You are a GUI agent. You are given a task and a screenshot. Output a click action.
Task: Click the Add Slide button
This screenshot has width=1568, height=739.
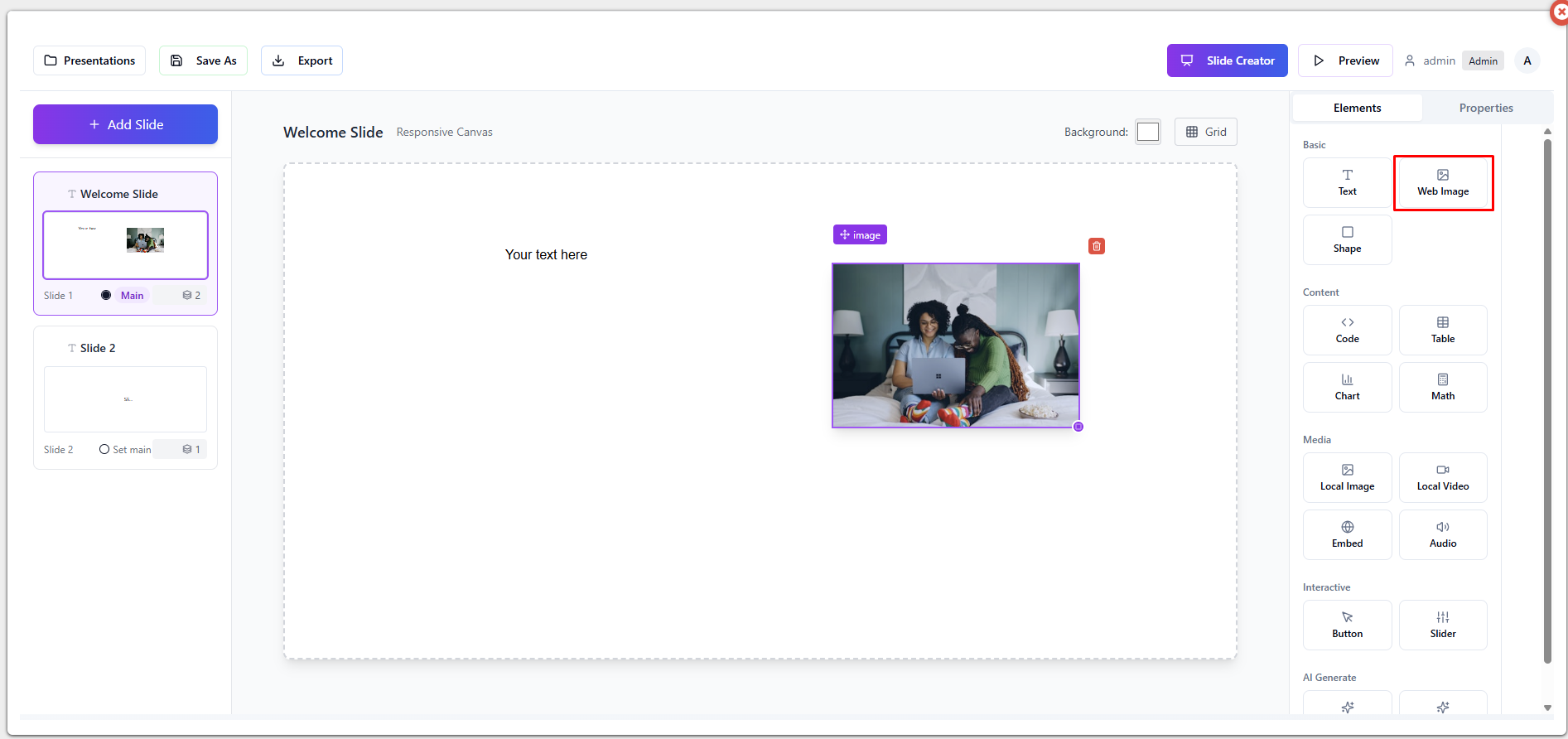pyautogui.click(x=125, y=124)
